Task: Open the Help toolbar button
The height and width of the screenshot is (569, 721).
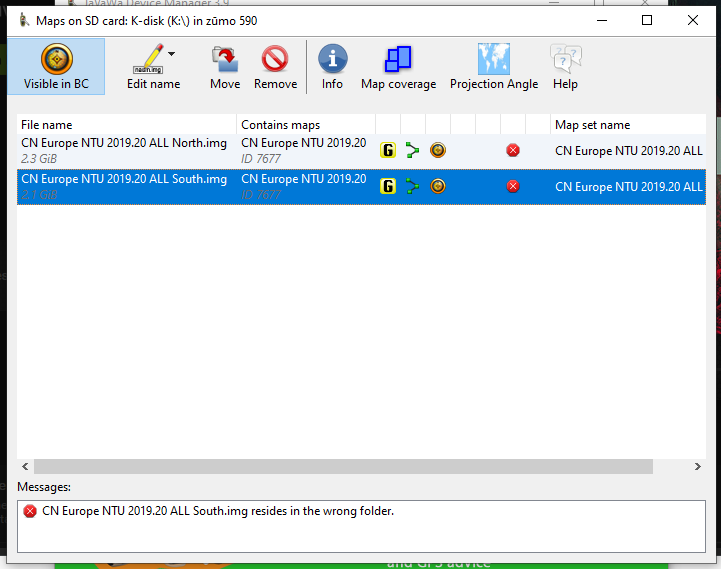Action: pyautogui.click(x=565, y=67)
